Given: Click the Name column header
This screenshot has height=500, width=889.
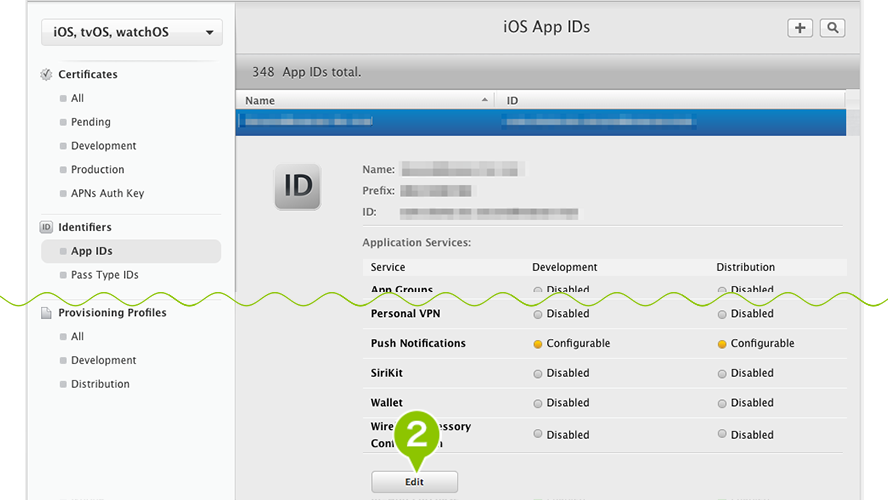Looking at the screenshot, I should pyautogui.click(x=260, y=100).
